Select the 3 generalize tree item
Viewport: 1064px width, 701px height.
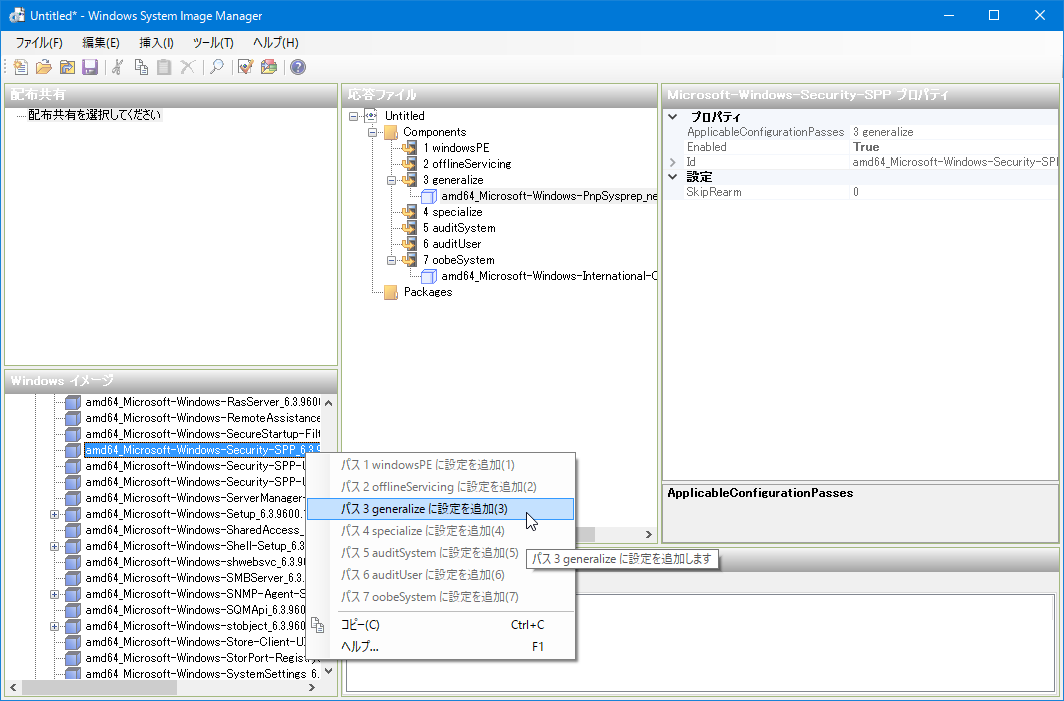(x=453, y=180)
